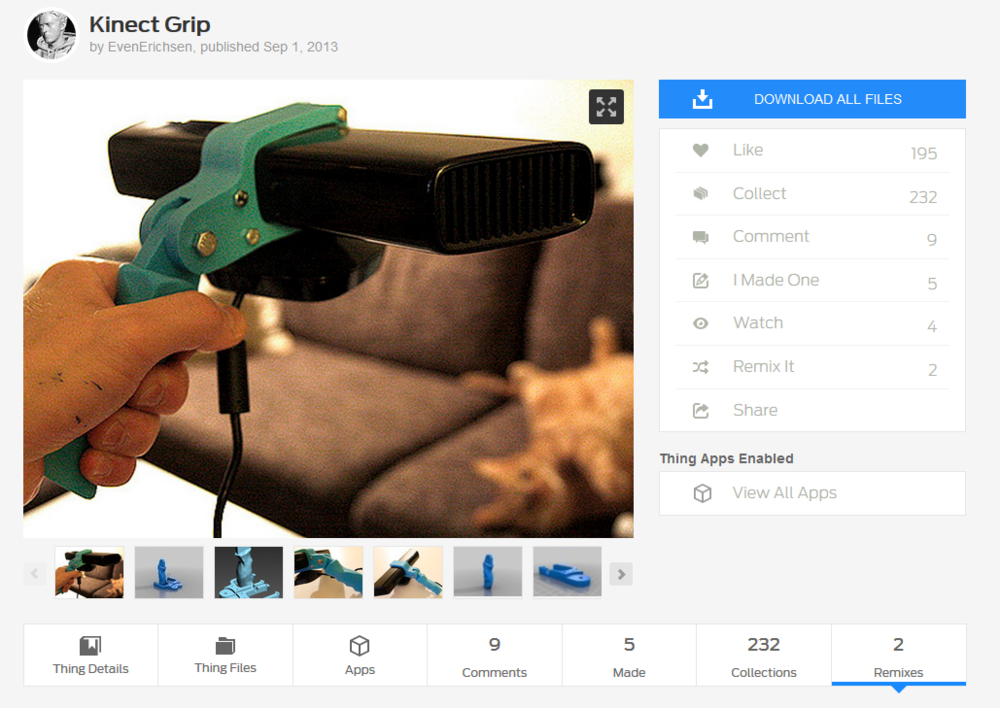Watch this thing
Viewport: 1000px width, 708px height.
[x=812, y=323]
